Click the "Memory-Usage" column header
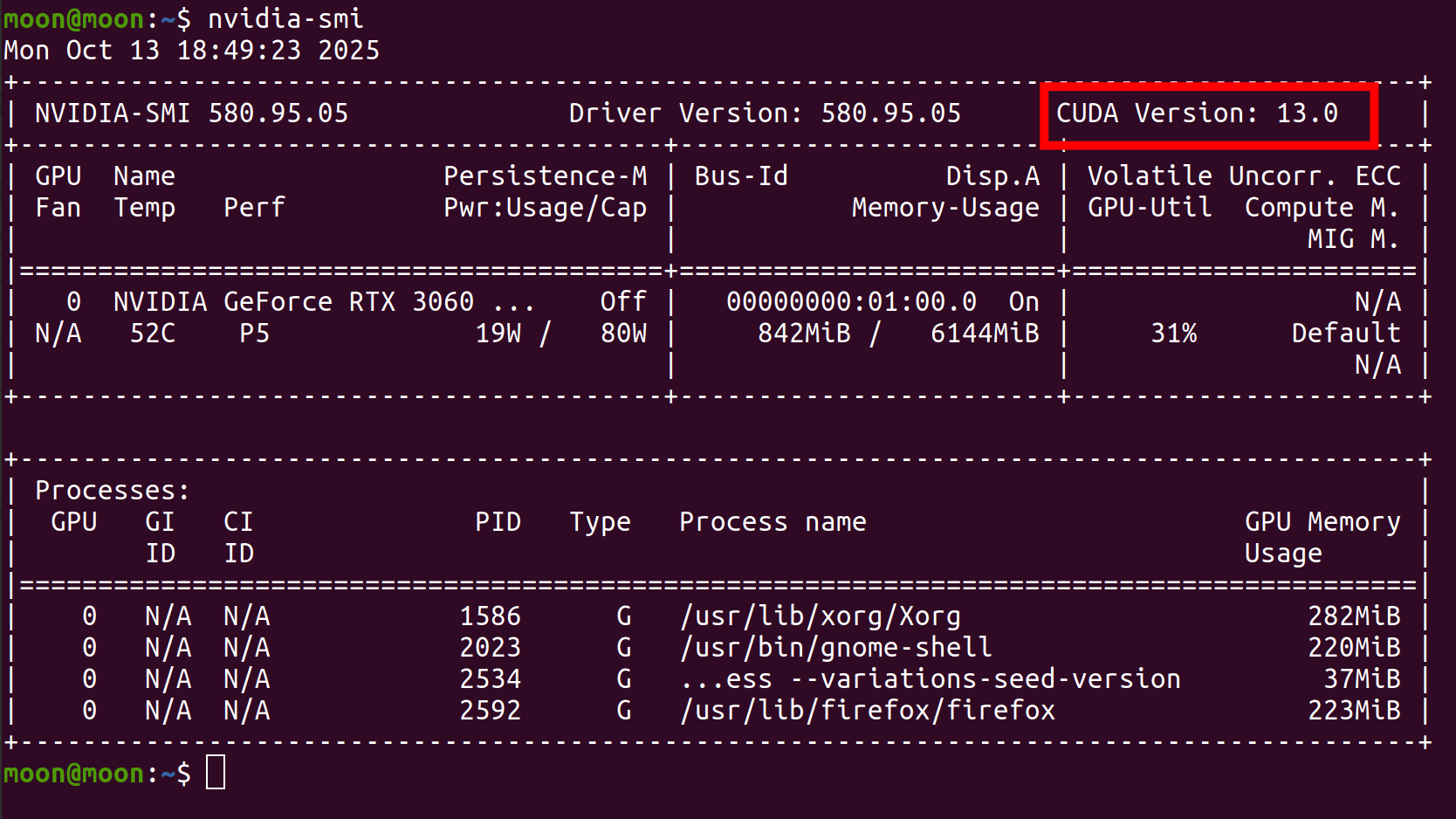This screenshot has width=1456, height=819. (x=945, y=208)
